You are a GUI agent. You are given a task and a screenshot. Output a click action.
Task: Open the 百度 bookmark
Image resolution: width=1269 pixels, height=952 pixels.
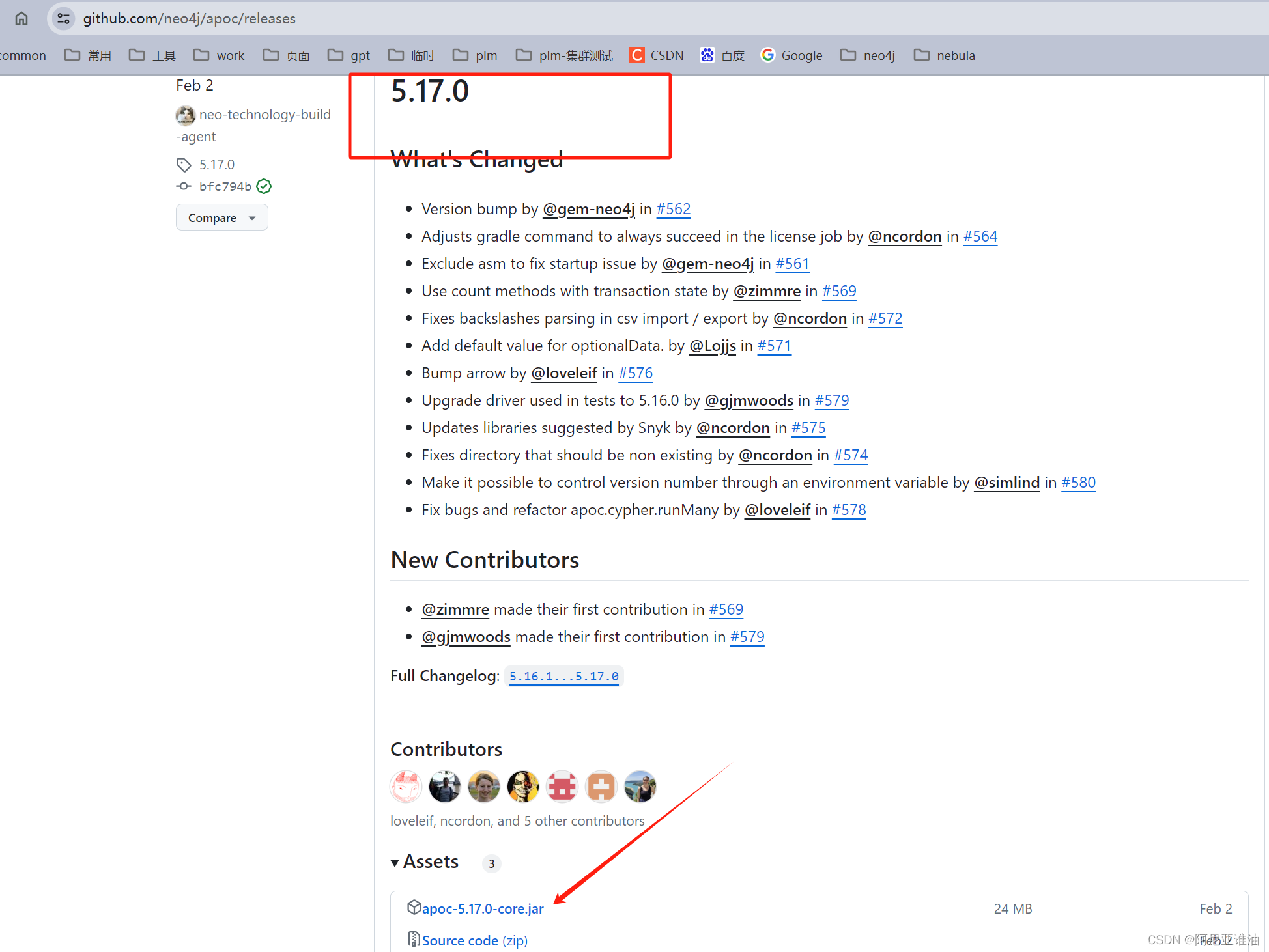(x=722, y=55)
